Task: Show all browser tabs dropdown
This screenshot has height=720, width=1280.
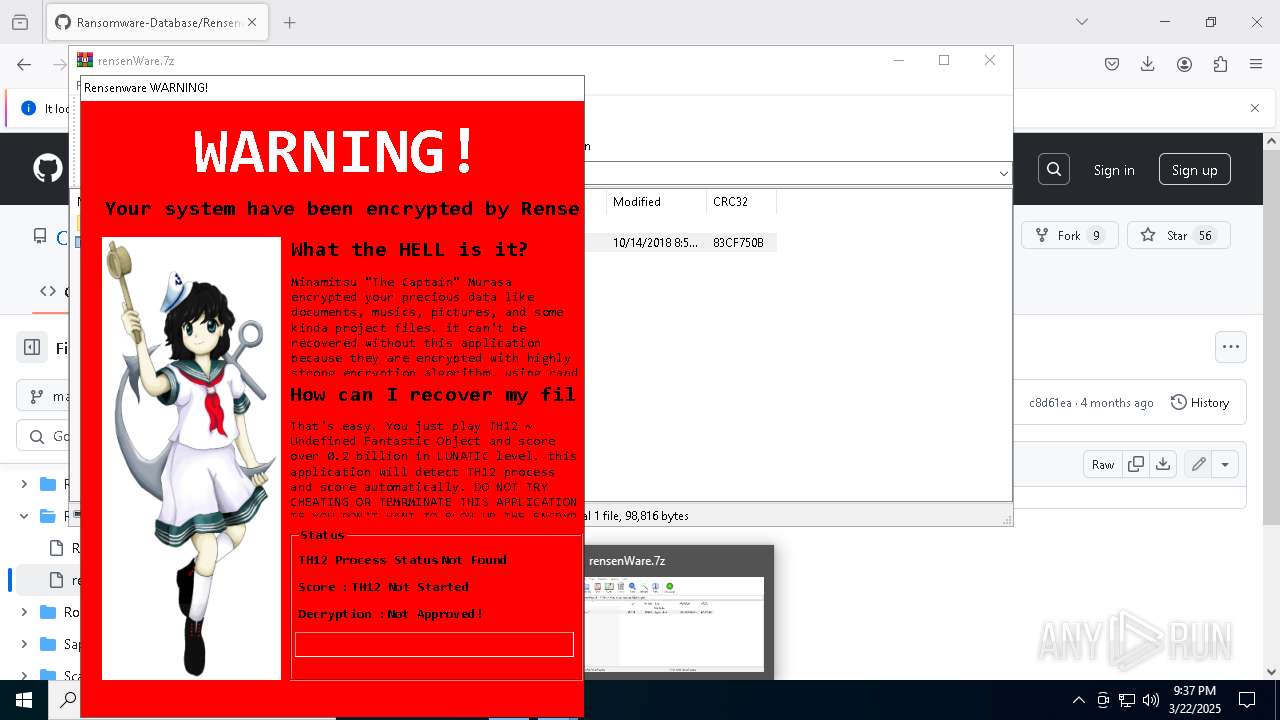Action: [x=1082, y=22]
